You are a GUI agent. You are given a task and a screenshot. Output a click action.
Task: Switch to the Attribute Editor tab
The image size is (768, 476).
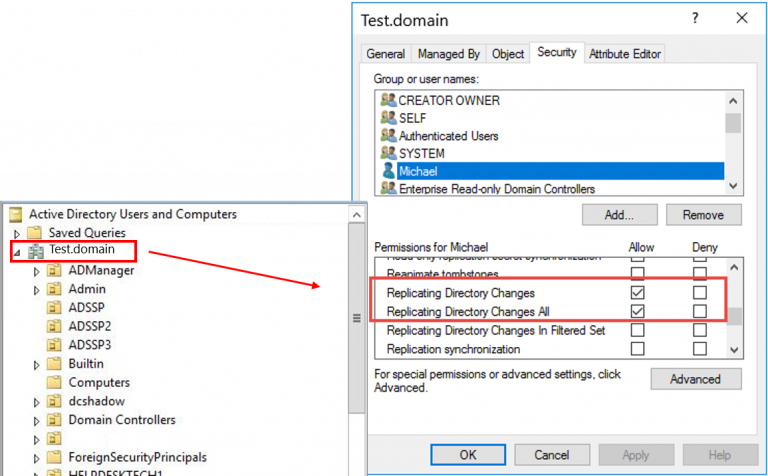pos(625,54)
